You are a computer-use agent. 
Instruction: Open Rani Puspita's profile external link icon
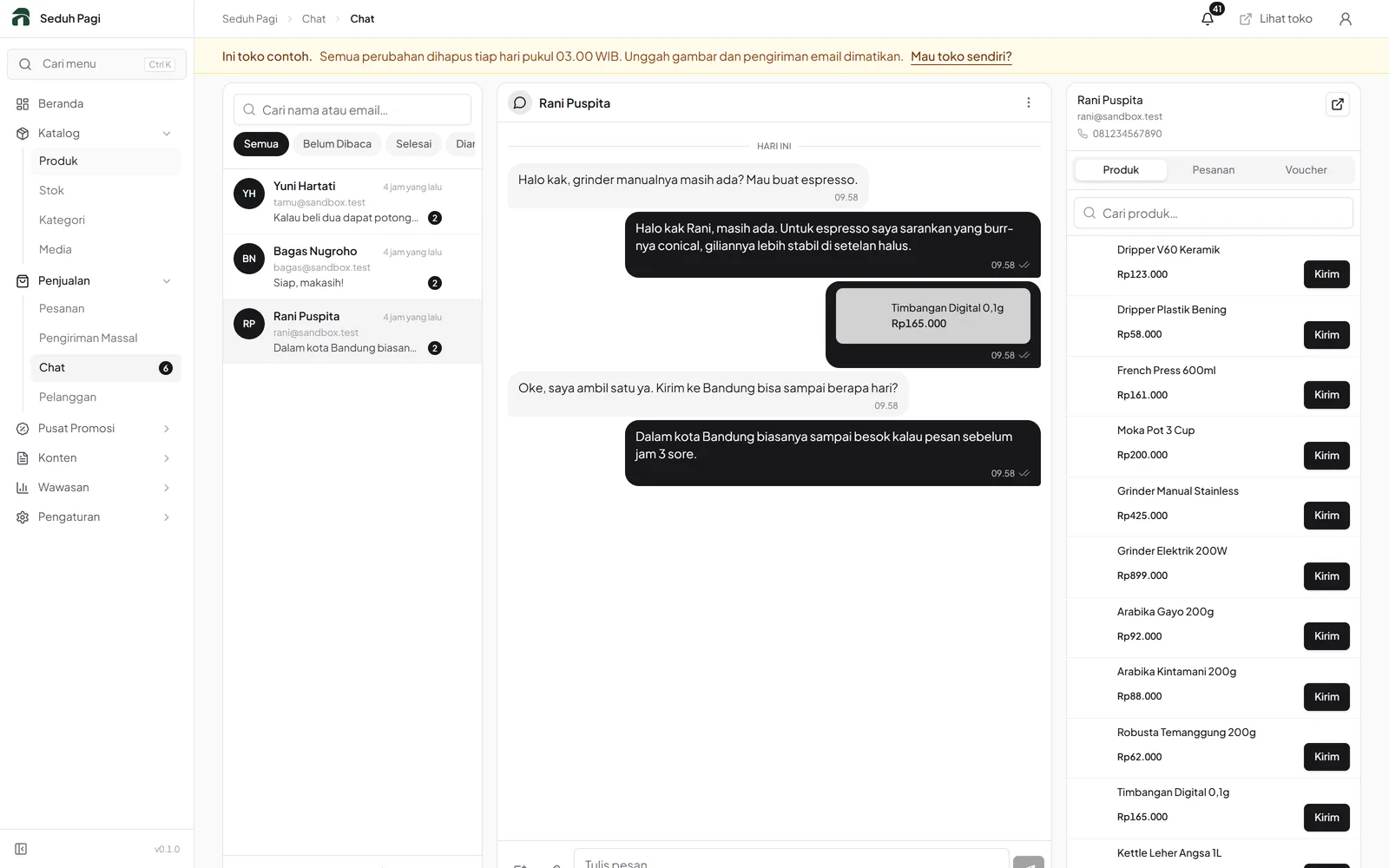(x=1338, y=104)
